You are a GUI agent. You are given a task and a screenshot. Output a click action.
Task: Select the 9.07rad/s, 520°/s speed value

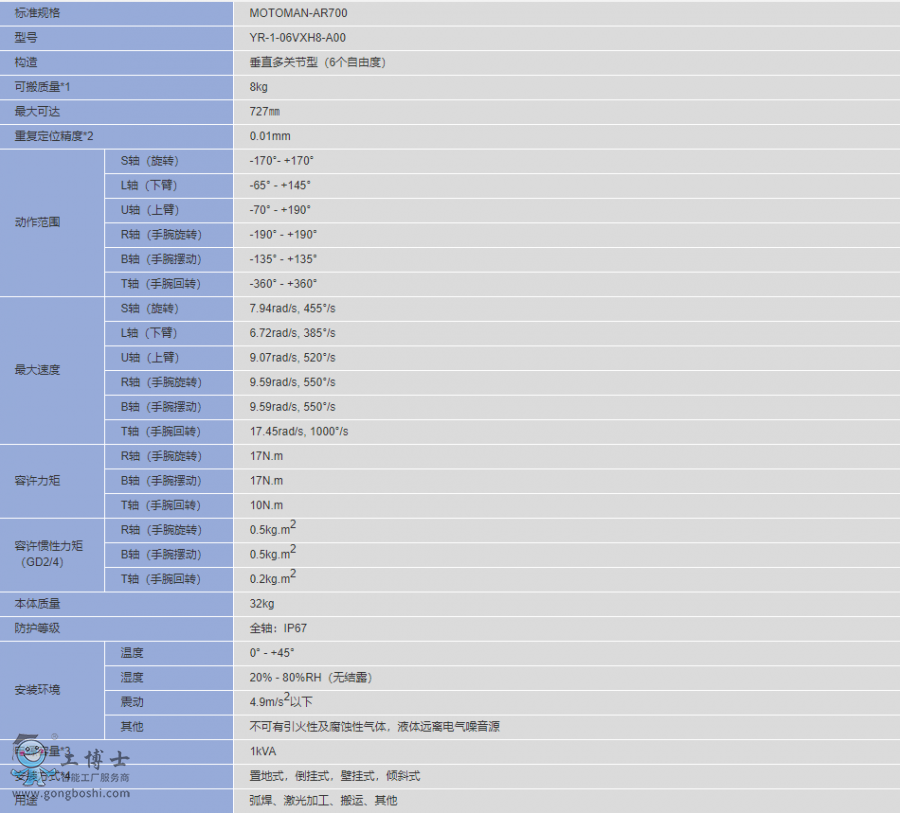(292, 358)
